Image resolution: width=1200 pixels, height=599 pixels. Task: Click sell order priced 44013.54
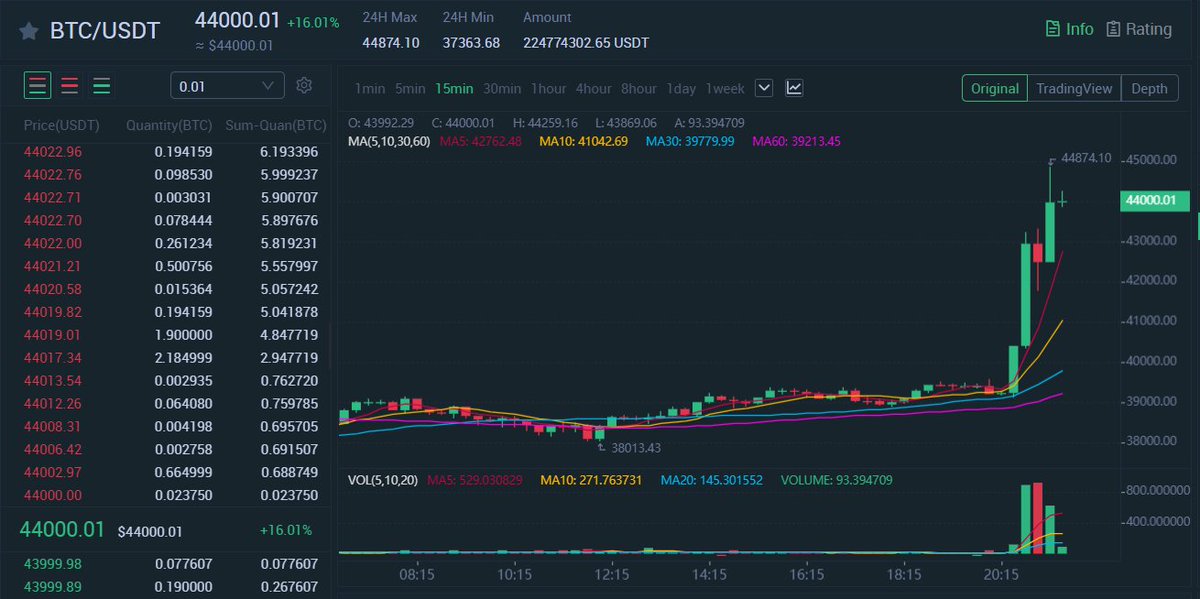tap(170, 381)
